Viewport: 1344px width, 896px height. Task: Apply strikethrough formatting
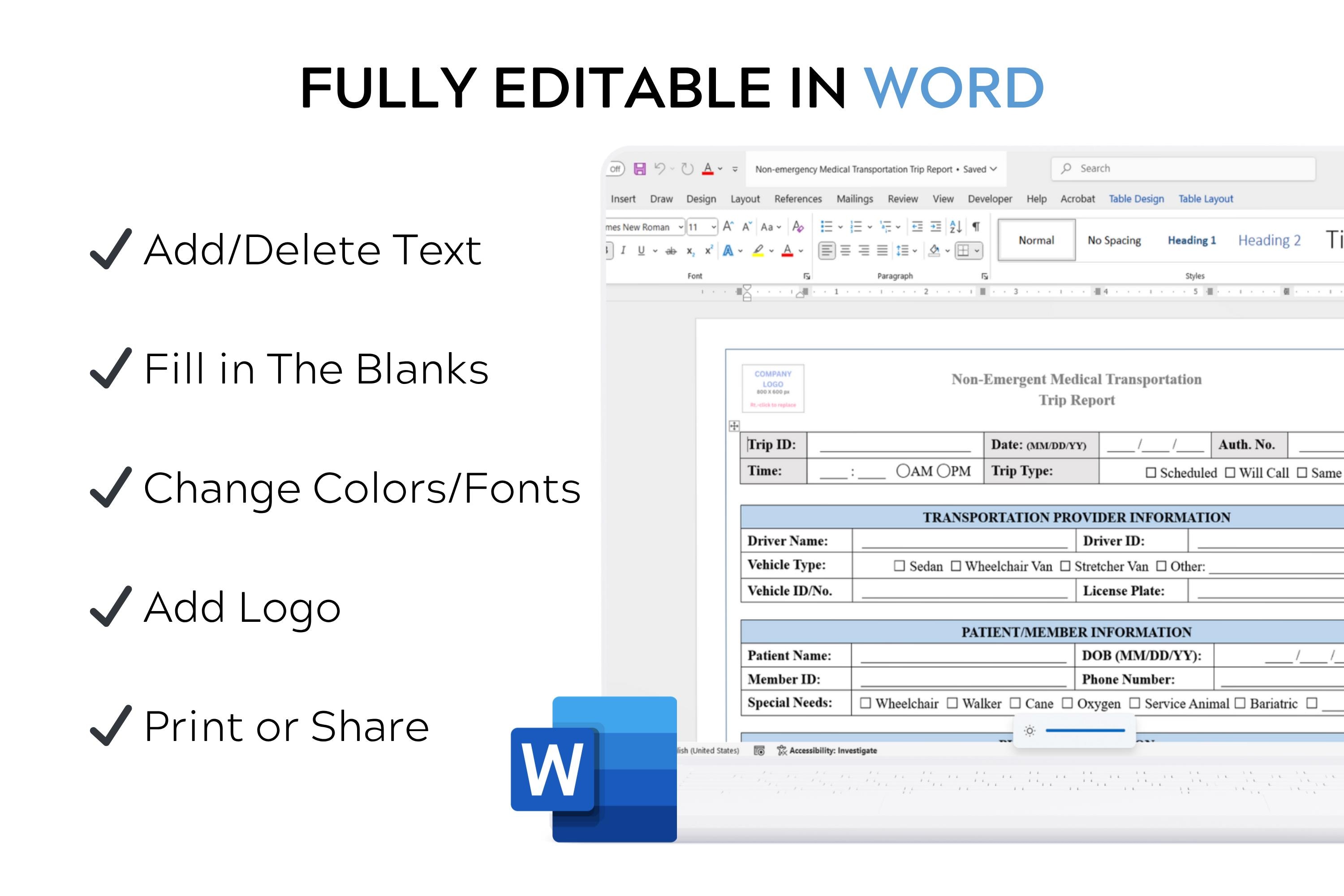(x=671, y=251)
